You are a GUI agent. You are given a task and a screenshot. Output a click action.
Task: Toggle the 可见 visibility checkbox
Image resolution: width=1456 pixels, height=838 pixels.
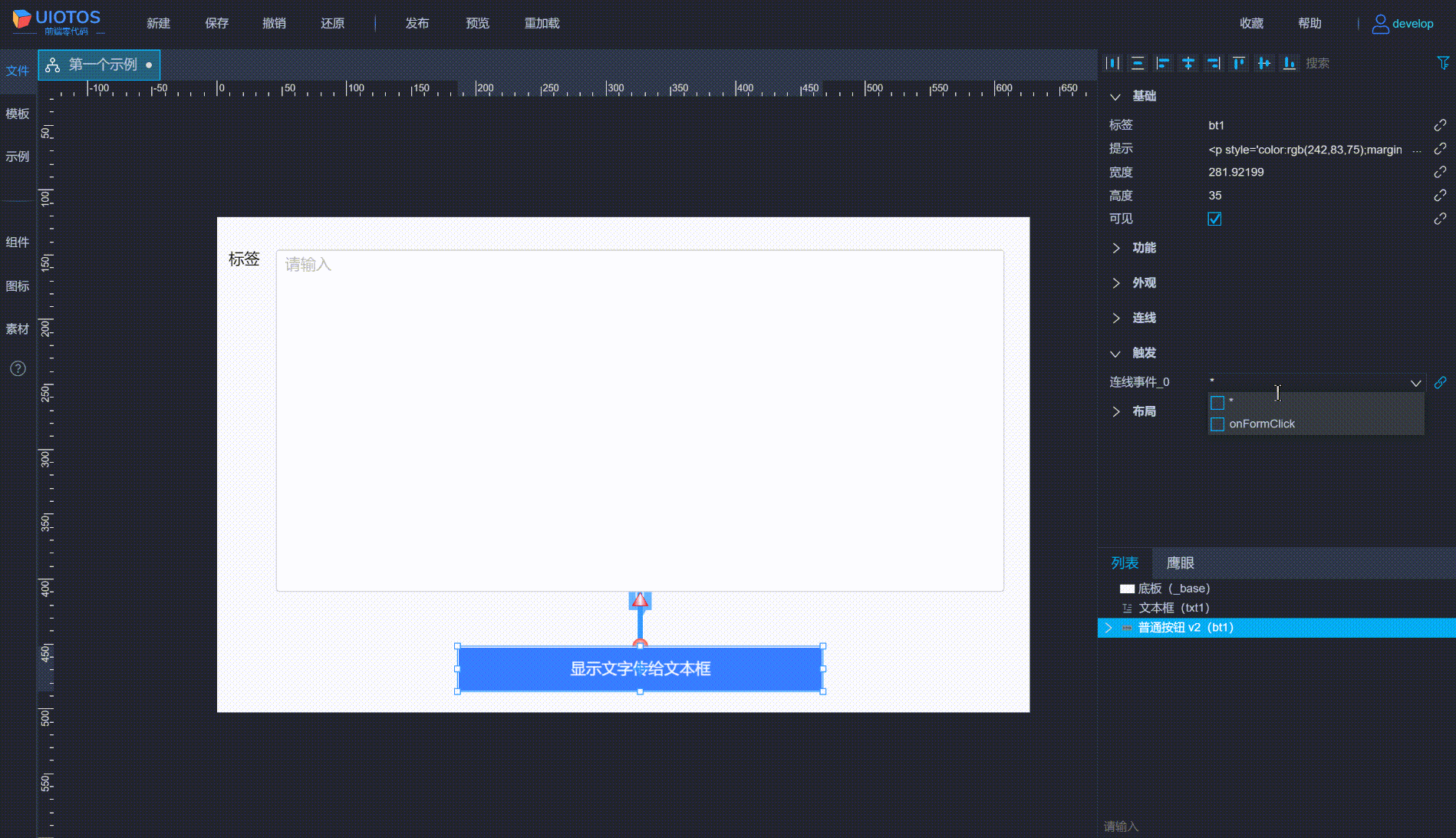pos(1214,219)
